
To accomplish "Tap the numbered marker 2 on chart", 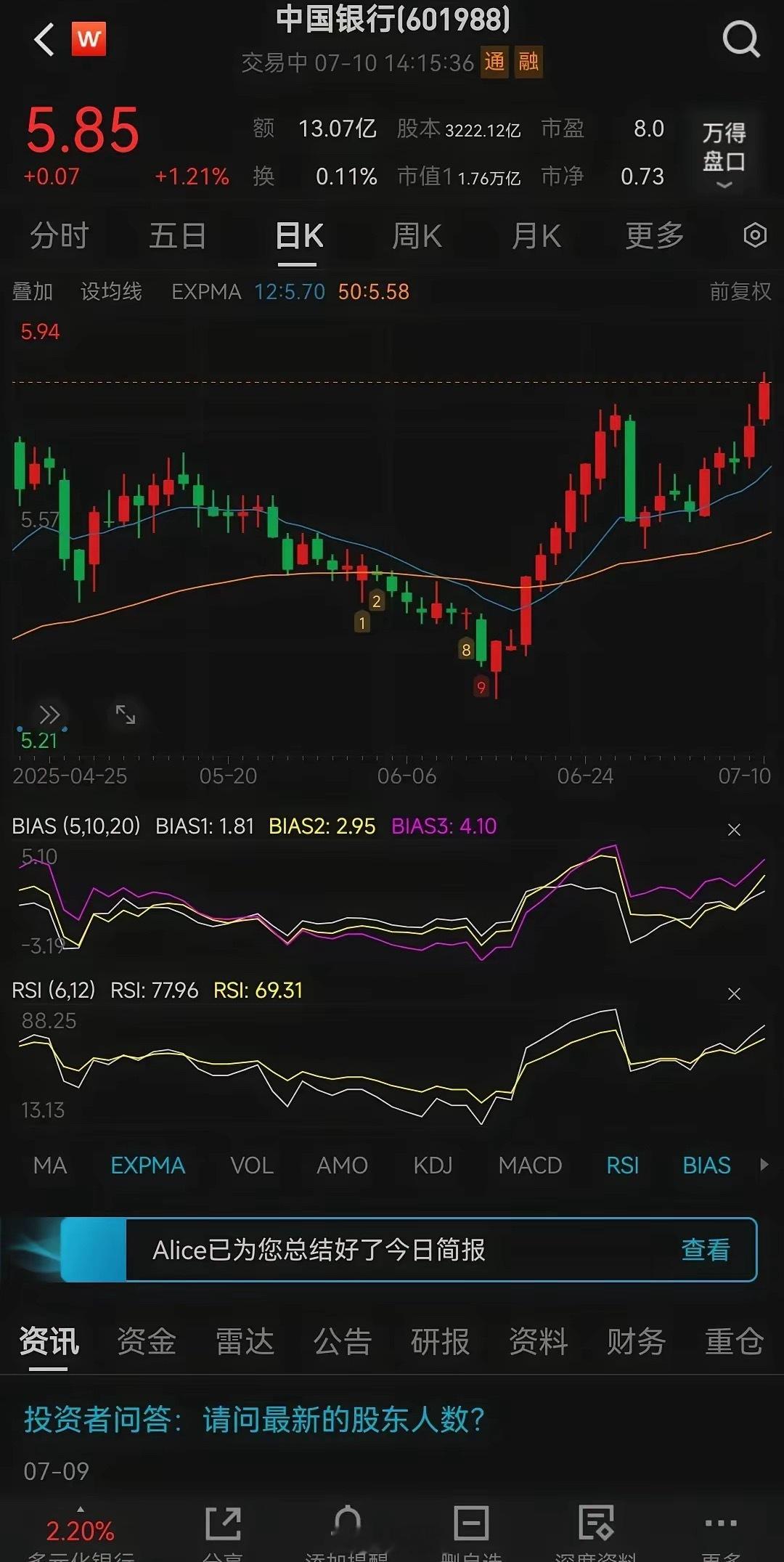I will tap(376, 601).
